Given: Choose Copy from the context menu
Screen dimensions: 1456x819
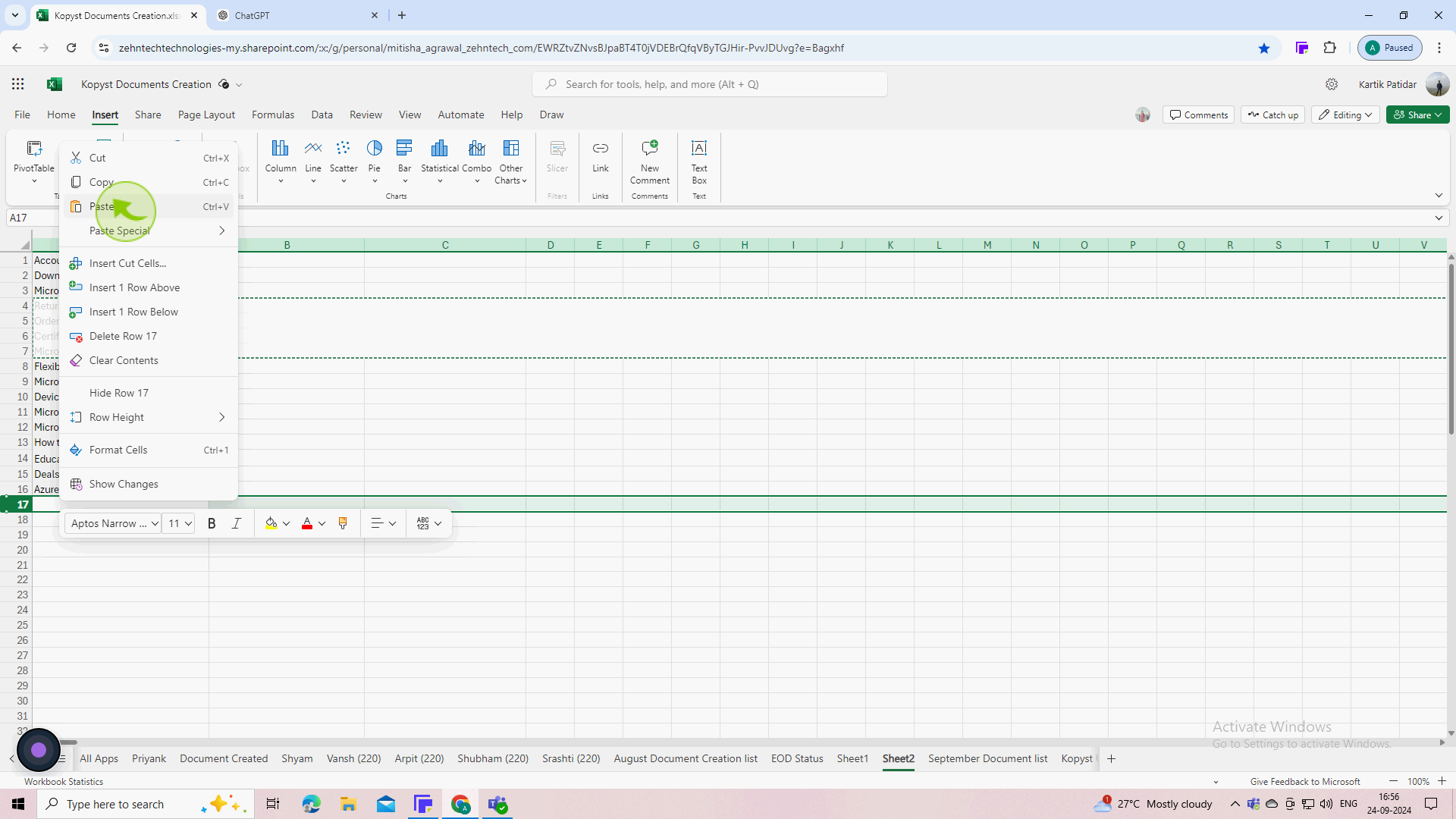Looking at the screenshot, I should point(149,182).
